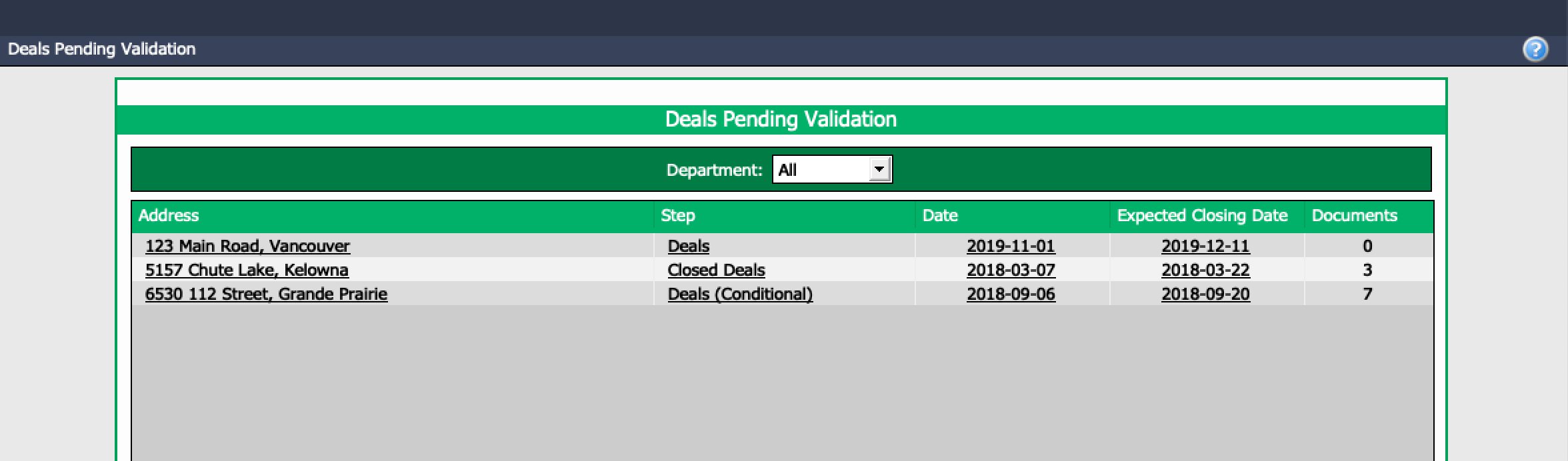Expand the Department dropdown arrow
The height and width of the screenshot is (461, 1568).
879,169
